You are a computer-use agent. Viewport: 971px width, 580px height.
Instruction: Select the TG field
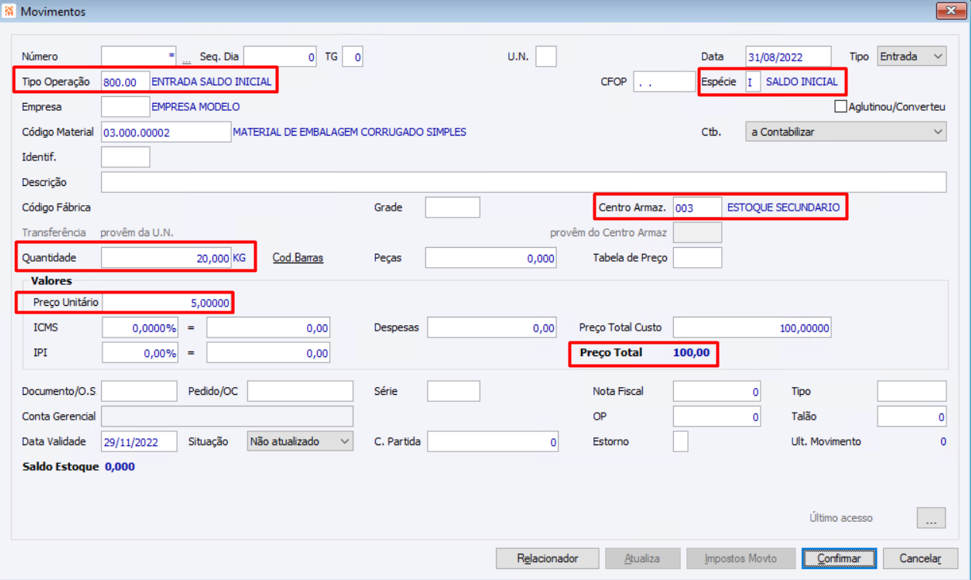352,56
